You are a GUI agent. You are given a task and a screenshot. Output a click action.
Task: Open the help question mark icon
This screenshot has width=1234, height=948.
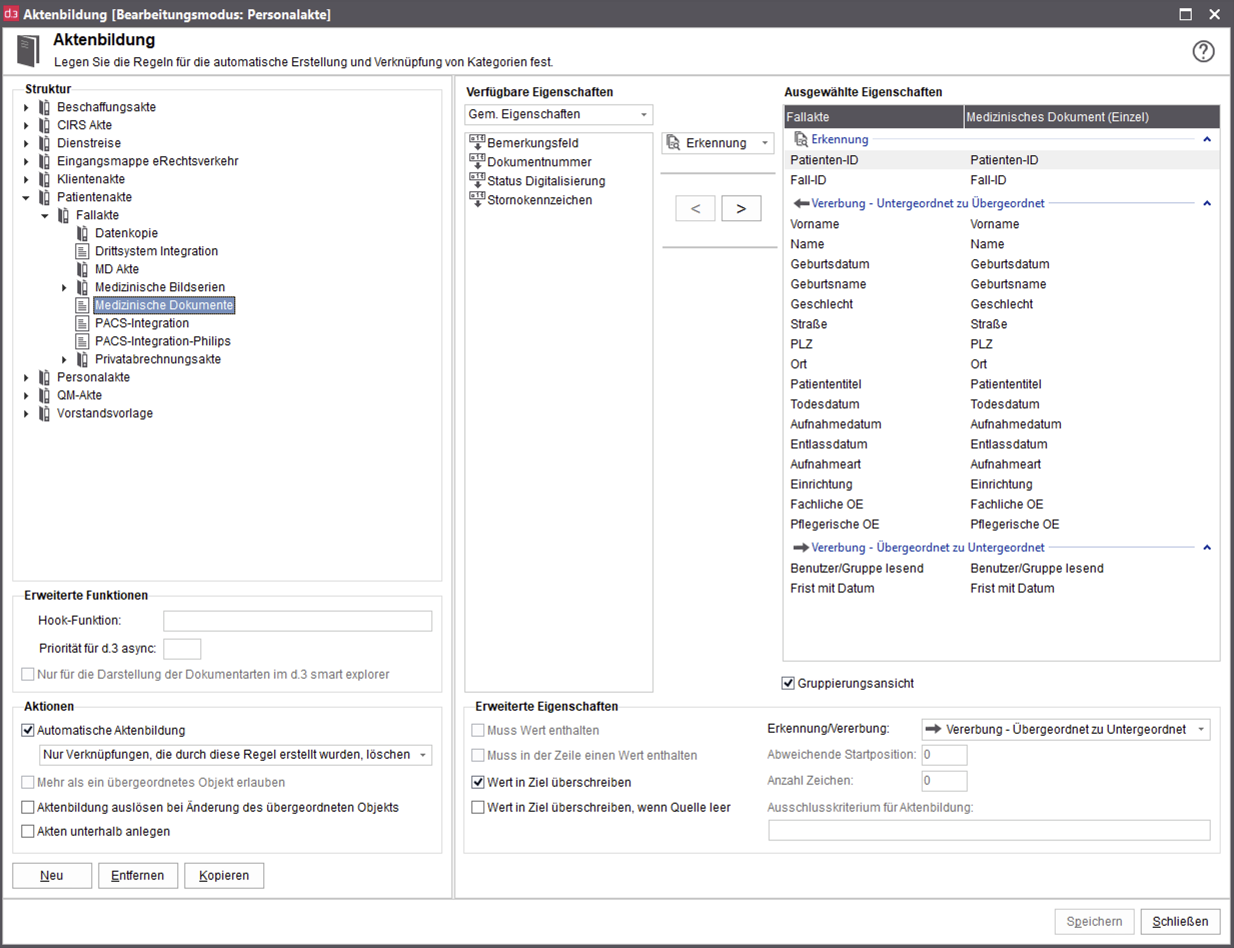point(1203,51)
